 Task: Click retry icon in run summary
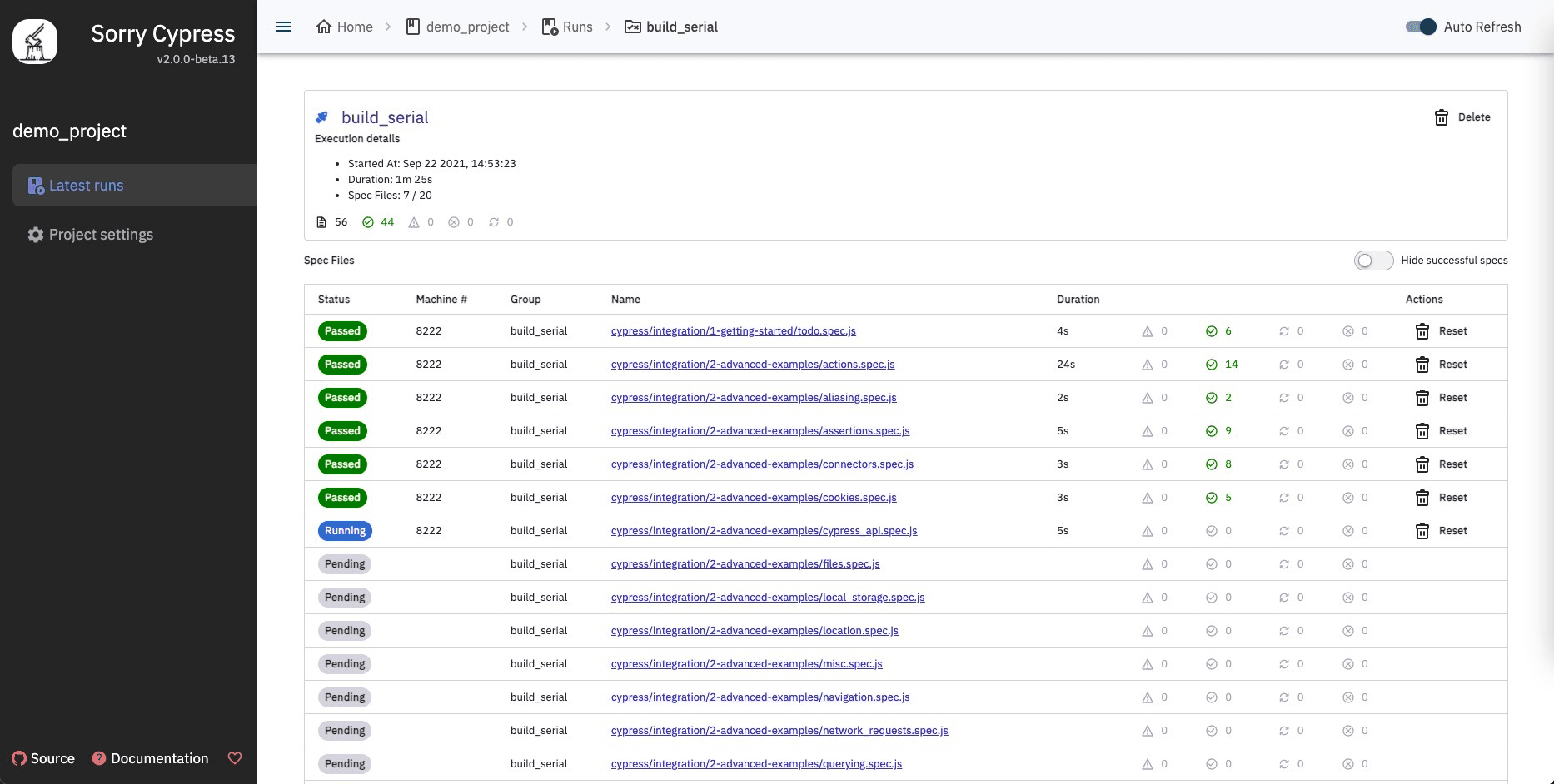(494, 222)
